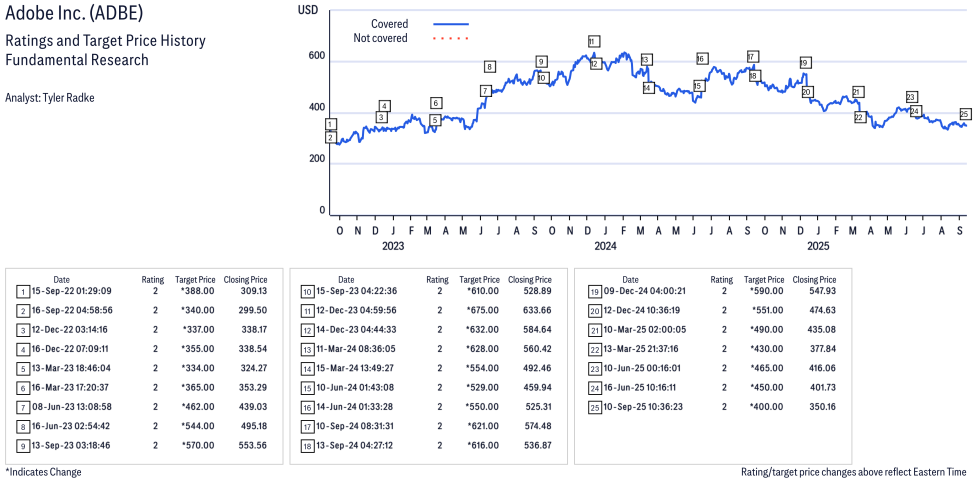This screenshot has width=977, height=478.
Task: Click target price *628.00
Action: [x=482, y=348]
